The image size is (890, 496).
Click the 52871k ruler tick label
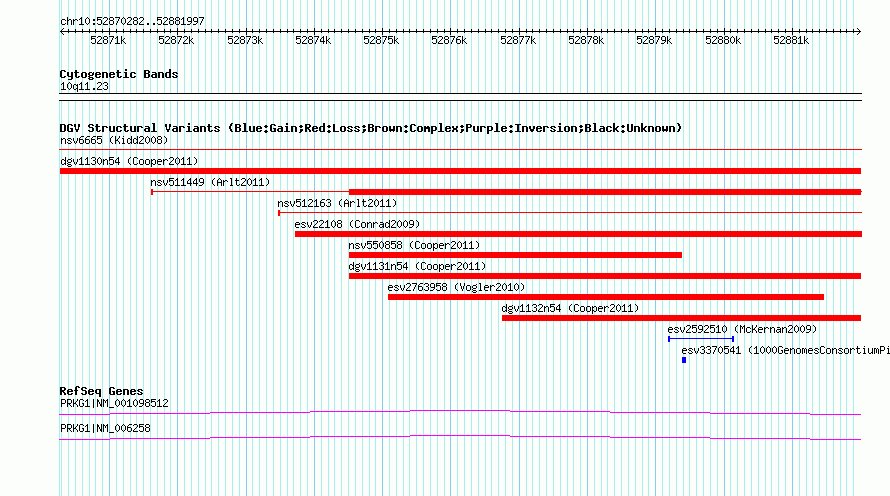click(x=108, y=40)
